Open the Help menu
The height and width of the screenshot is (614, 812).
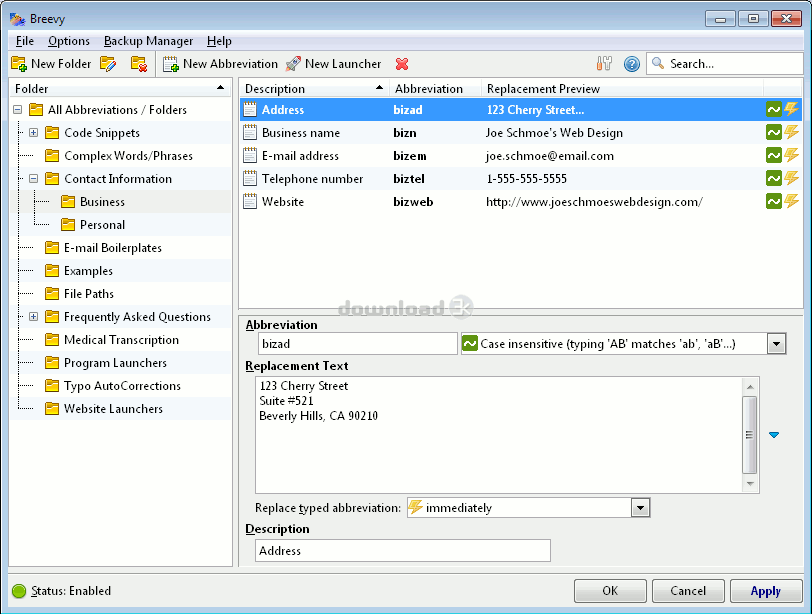click(219, 41)
